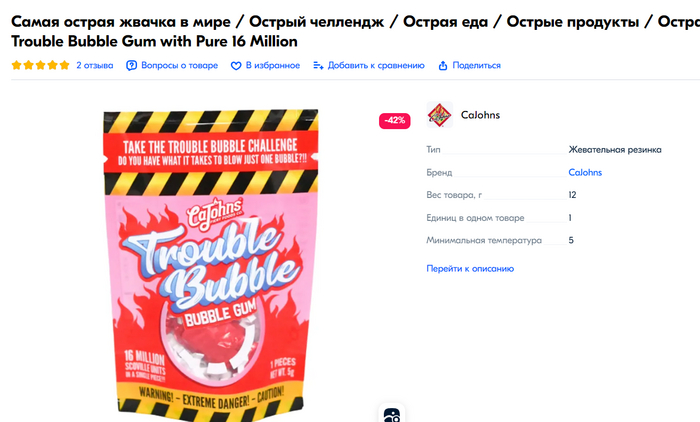700x422 pixels.
Task: Click the share arrow icon
Action: click(x=443, y=66)
